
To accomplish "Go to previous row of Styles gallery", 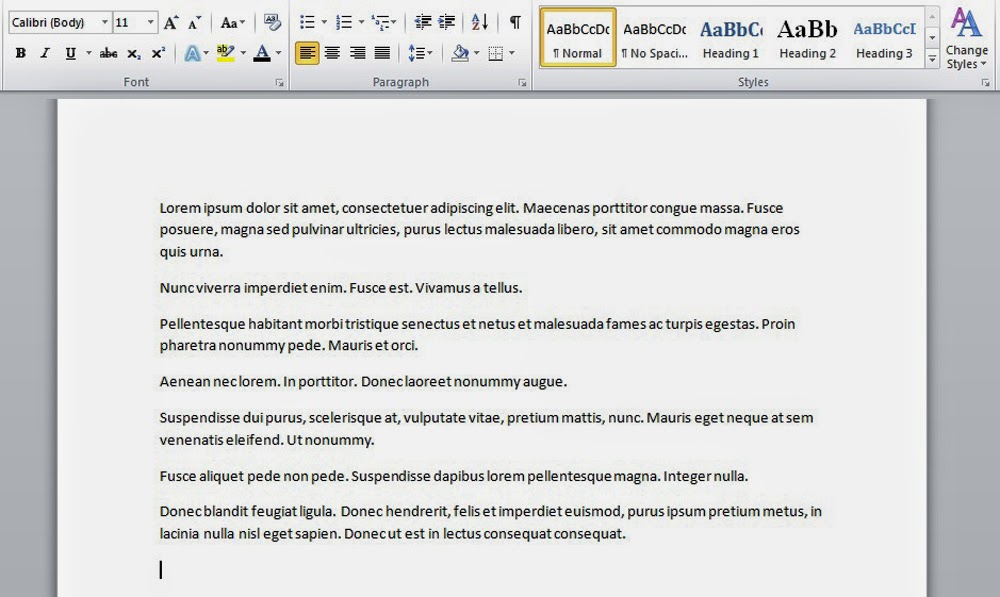I will (932, 17).
